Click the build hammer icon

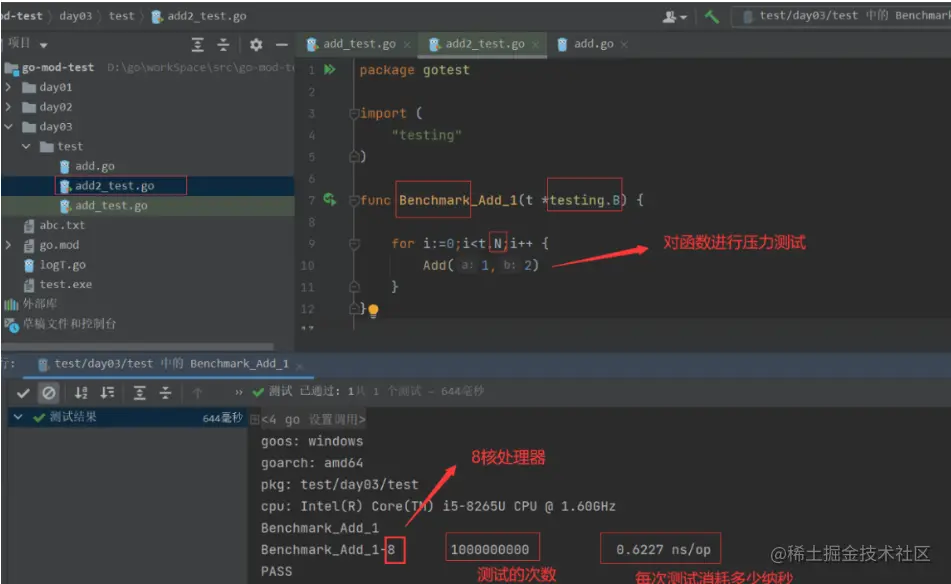[711, 17]
